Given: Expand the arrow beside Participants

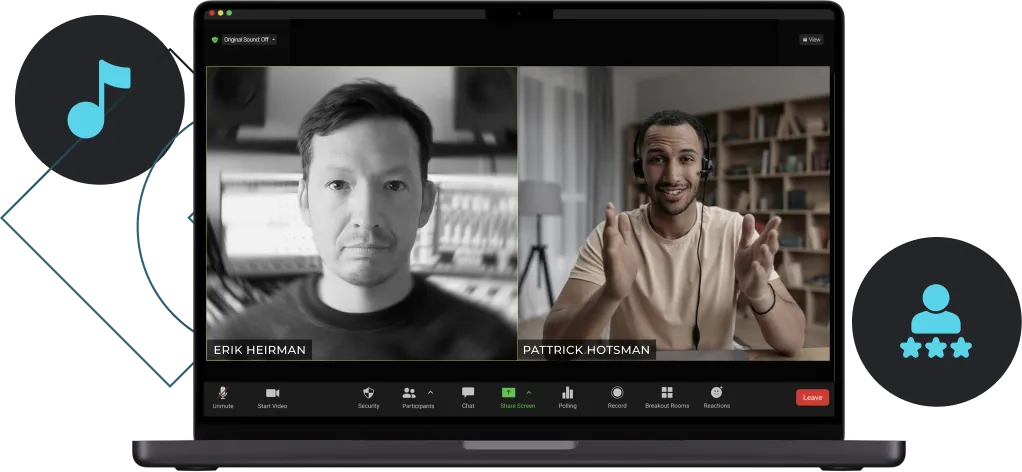Looking at the screenshot, I should point(431,392).
